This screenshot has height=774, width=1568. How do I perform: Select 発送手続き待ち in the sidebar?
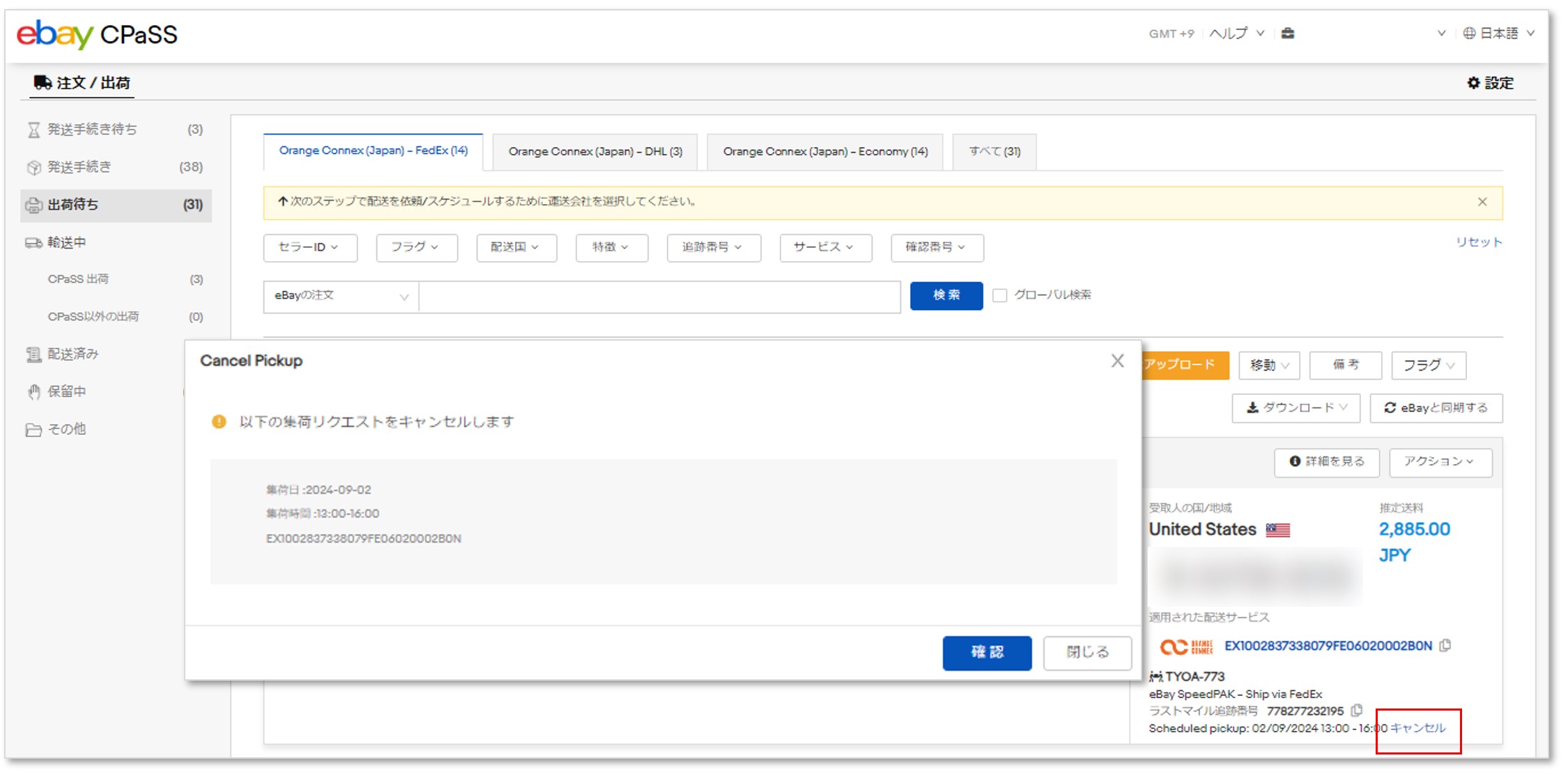(x=116, y=130)
